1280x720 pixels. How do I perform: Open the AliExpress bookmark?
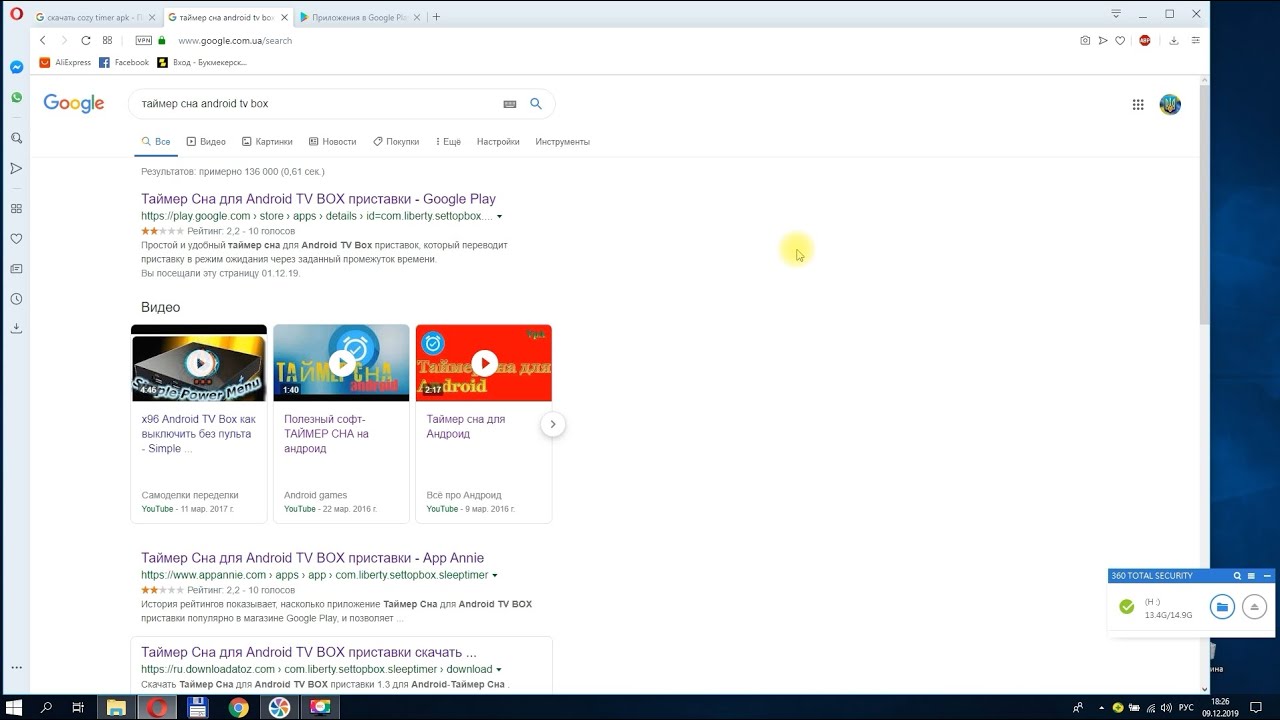click(x=65, y=62)
